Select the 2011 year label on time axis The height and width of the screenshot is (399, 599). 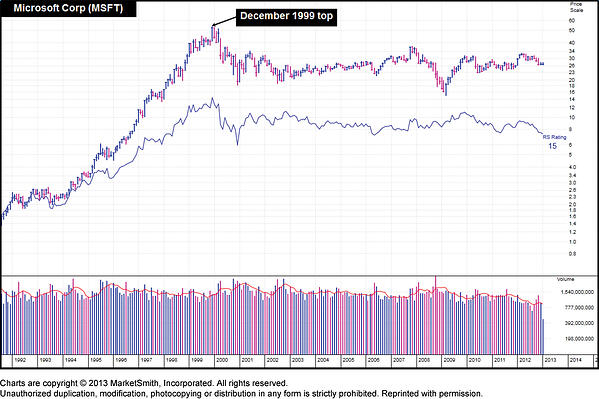point(500,360)
